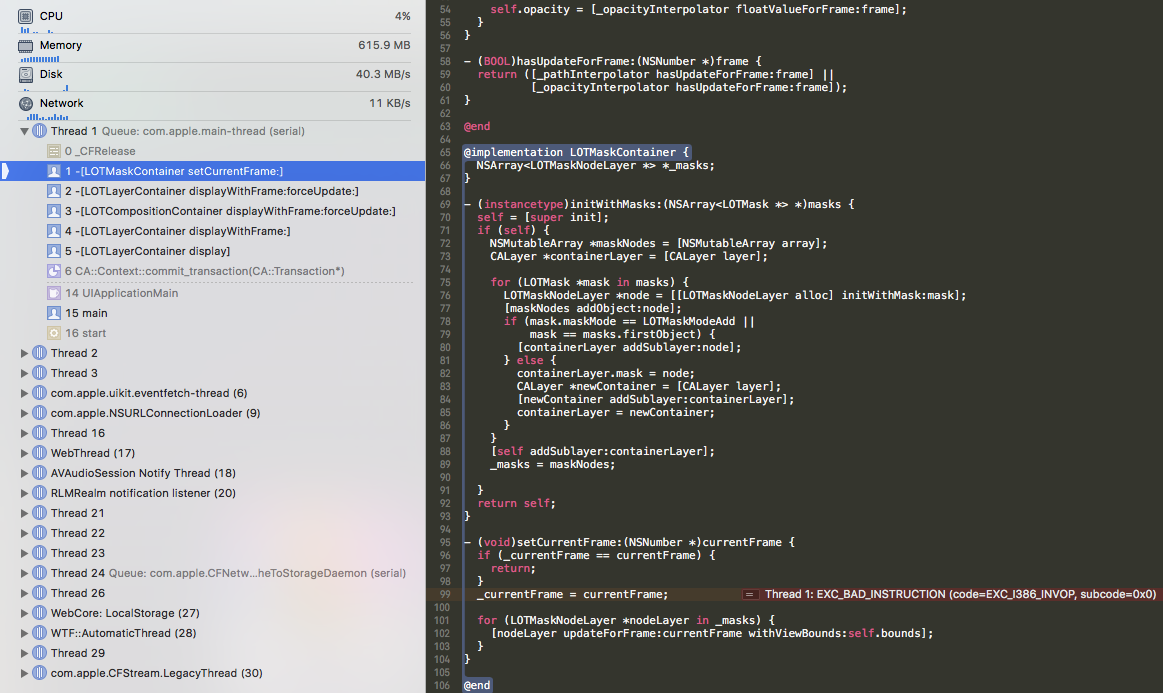Select frame 6 CA::Context::commit_transaction
Image resolution: width=1163 pixels, height=693 pixels.
[213, 272]
